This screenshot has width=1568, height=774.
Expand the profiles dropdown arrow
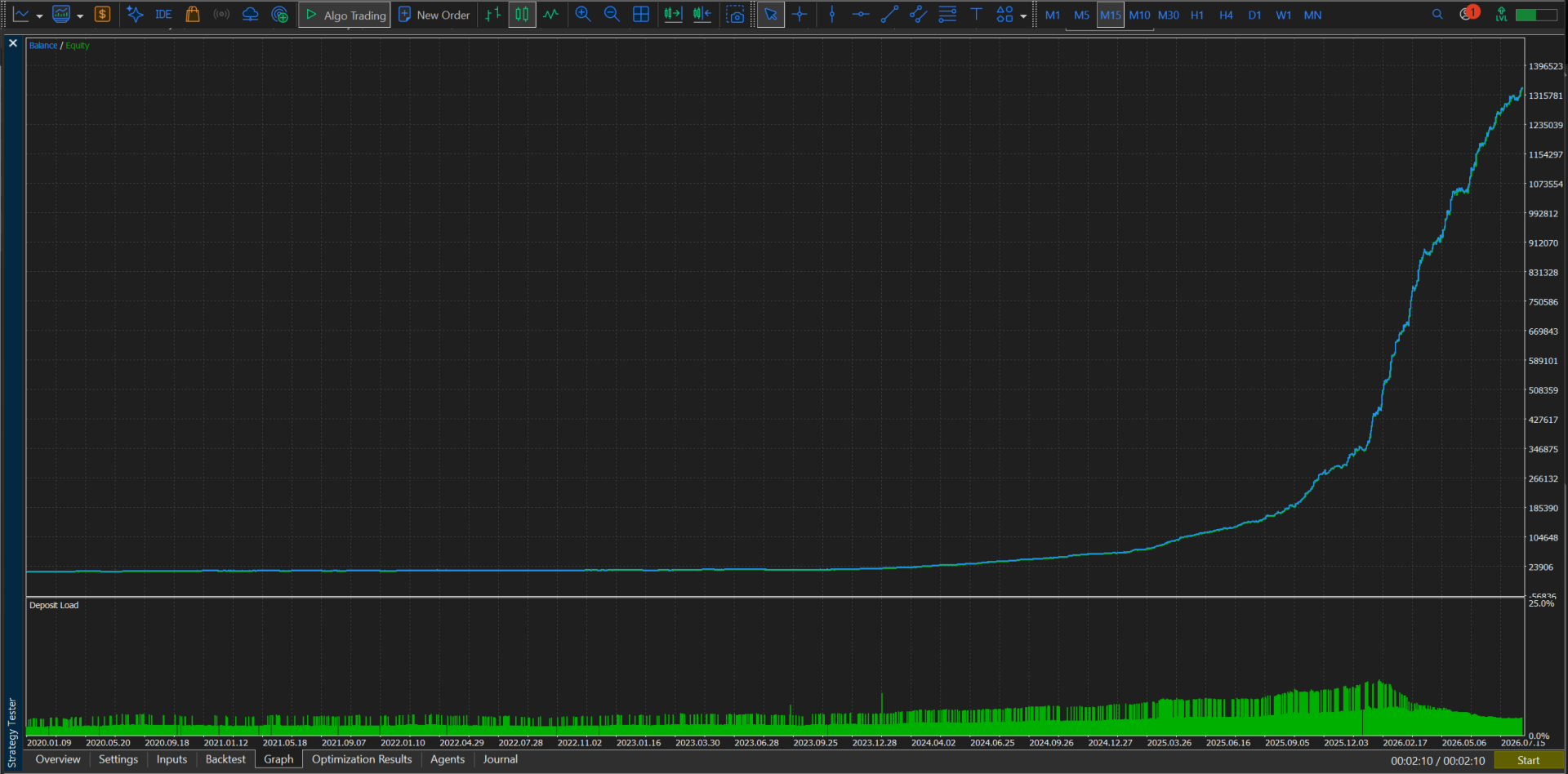pos(80,16)
